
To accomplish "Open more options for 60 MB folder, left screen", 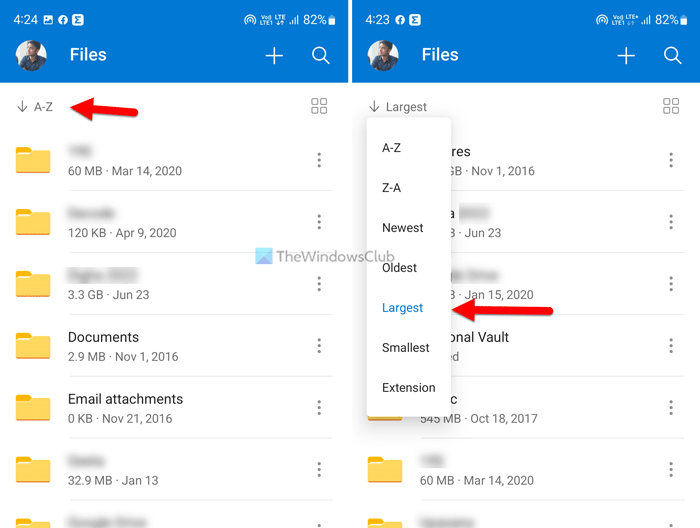I will click(319, 160).
